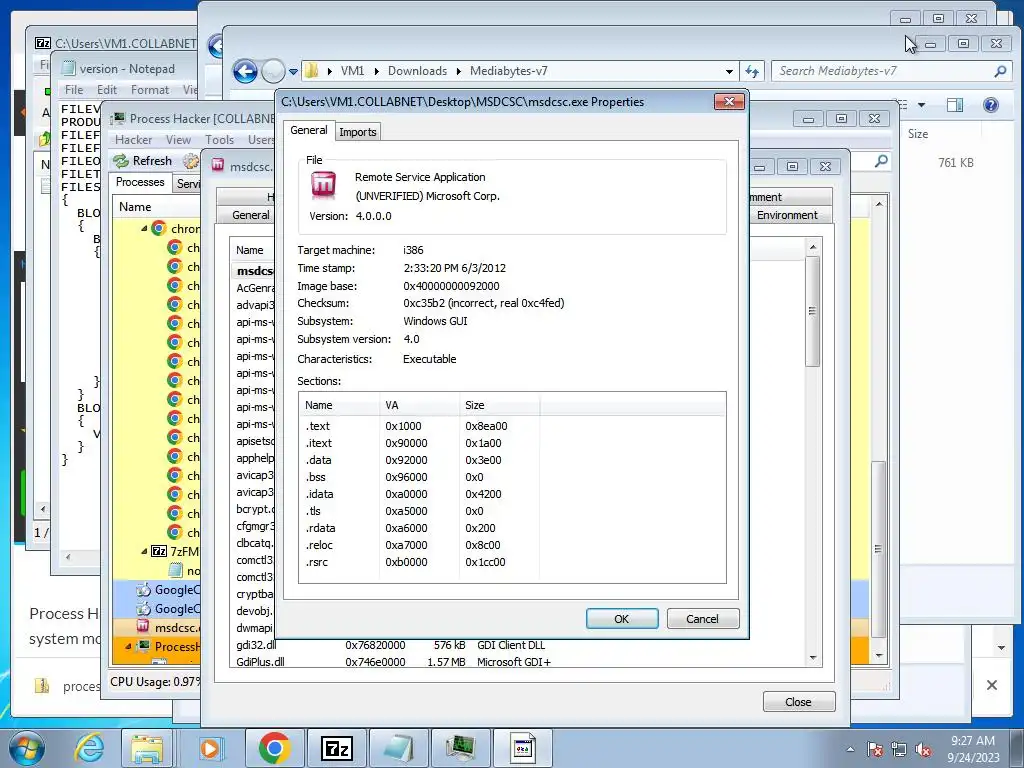Click OK in msdcsc.exe Properties
This screenshot has width=1024, height=768.
pos(622,618)
